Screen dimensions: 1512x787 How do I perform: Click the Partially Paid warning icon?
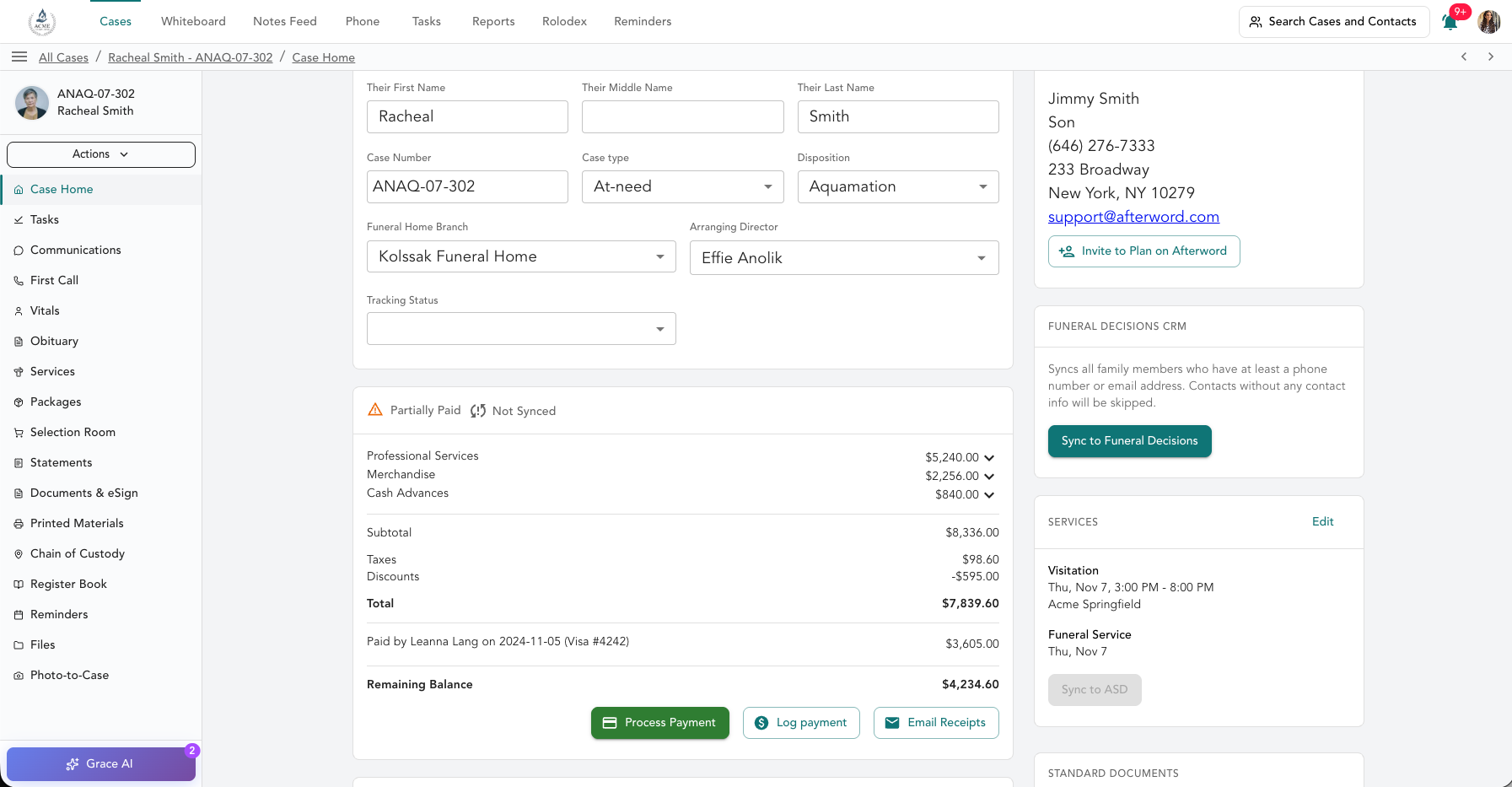375,410
